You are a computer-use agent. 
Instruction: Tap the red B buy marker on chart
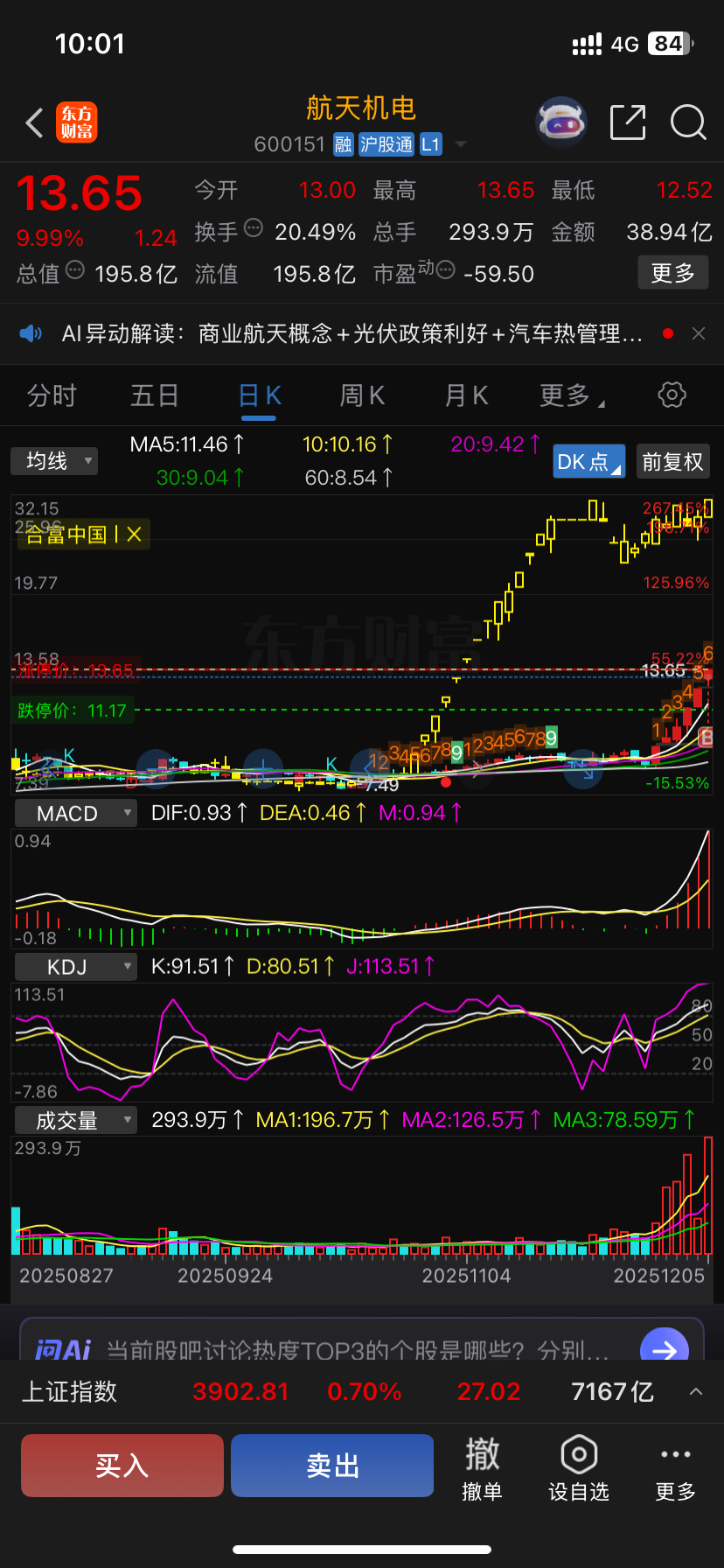coord(706,738)
